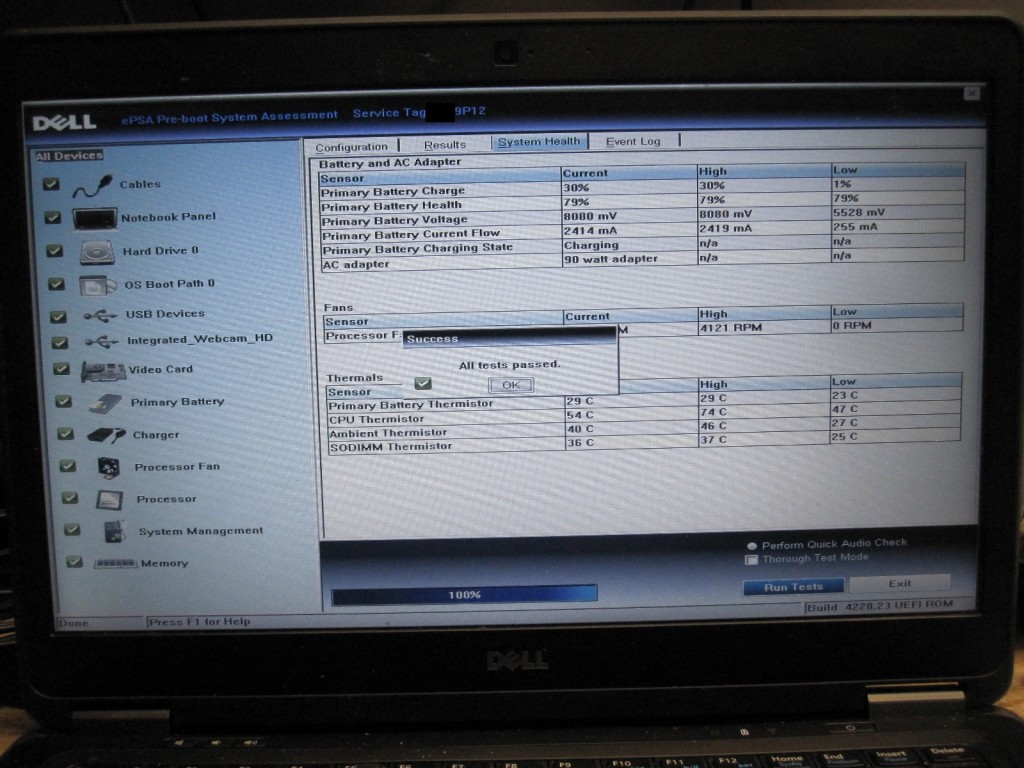Click the 4121 RPM fan high value
The width and height of the screenshot is (1024, 768).
(731, 327)
